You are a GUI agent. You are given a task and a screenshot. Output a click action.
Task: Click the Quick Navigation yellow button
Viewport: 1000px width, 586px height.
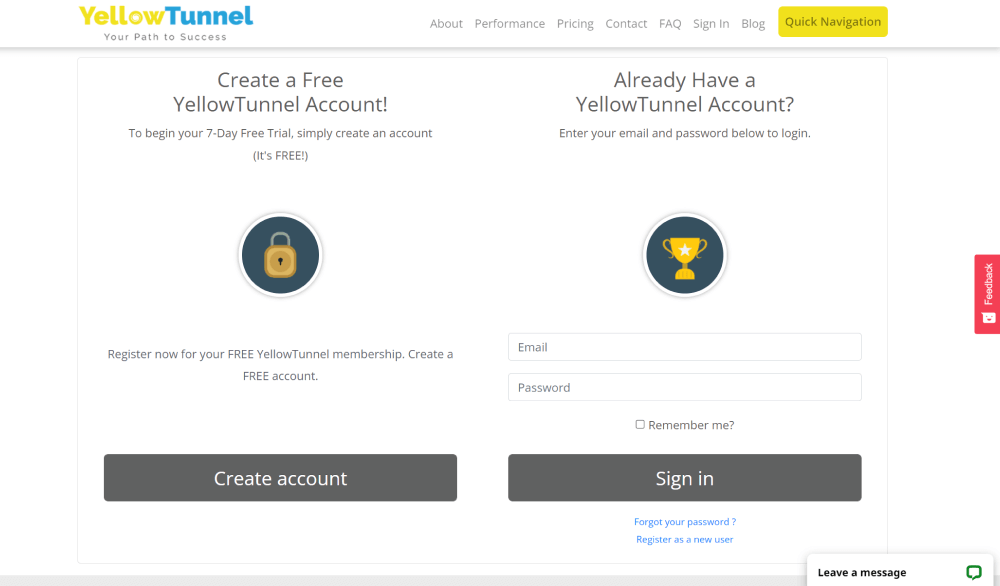pos(832,21)
